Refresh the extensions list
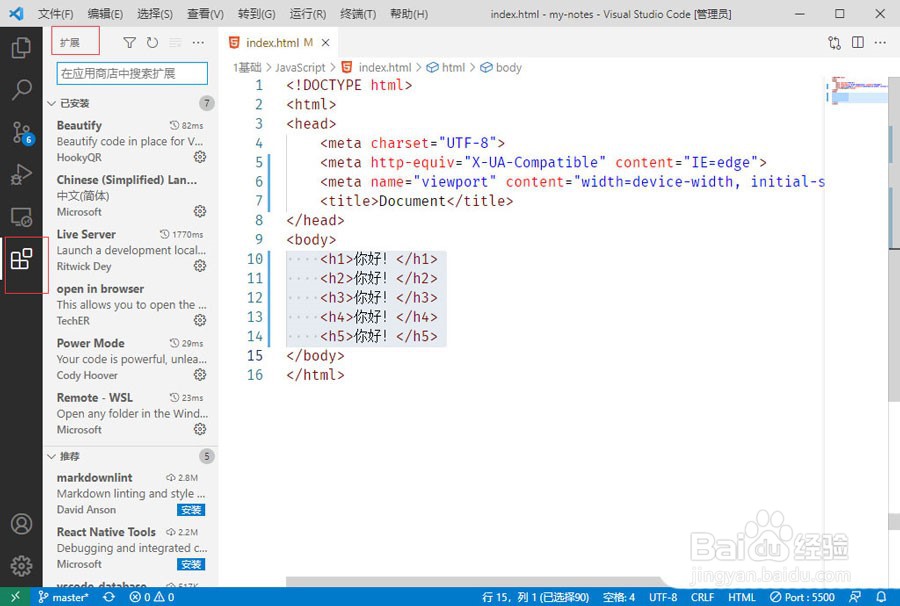 tap(152, 42)
